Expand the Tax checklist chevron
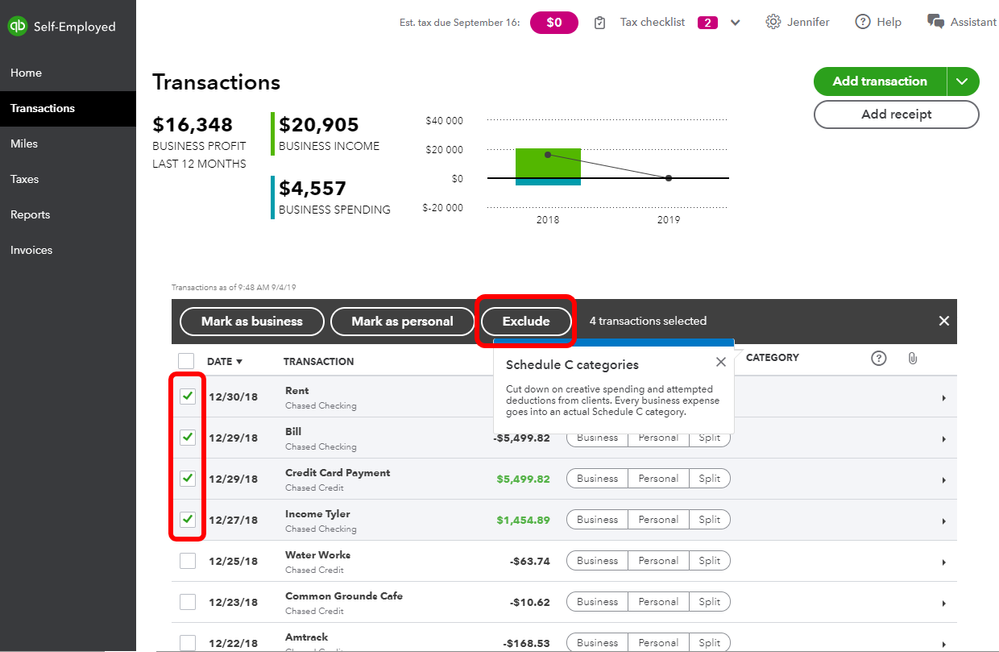 736,23
